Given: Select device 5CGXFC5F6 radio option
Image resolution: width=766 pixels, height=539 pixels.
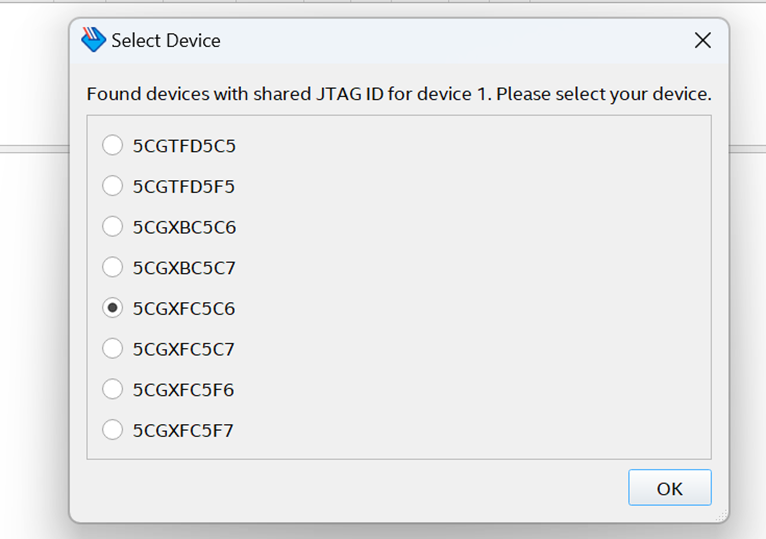Looking at the screenshot, I should [113, 390].
